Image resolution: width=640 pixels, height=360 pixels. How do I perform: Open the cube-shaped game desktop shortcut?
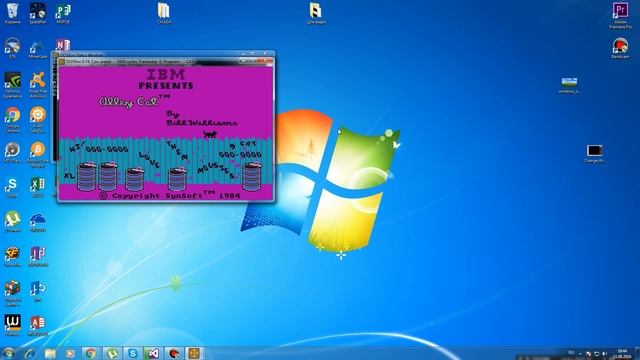pyautogui.click(x=12, y=292)
